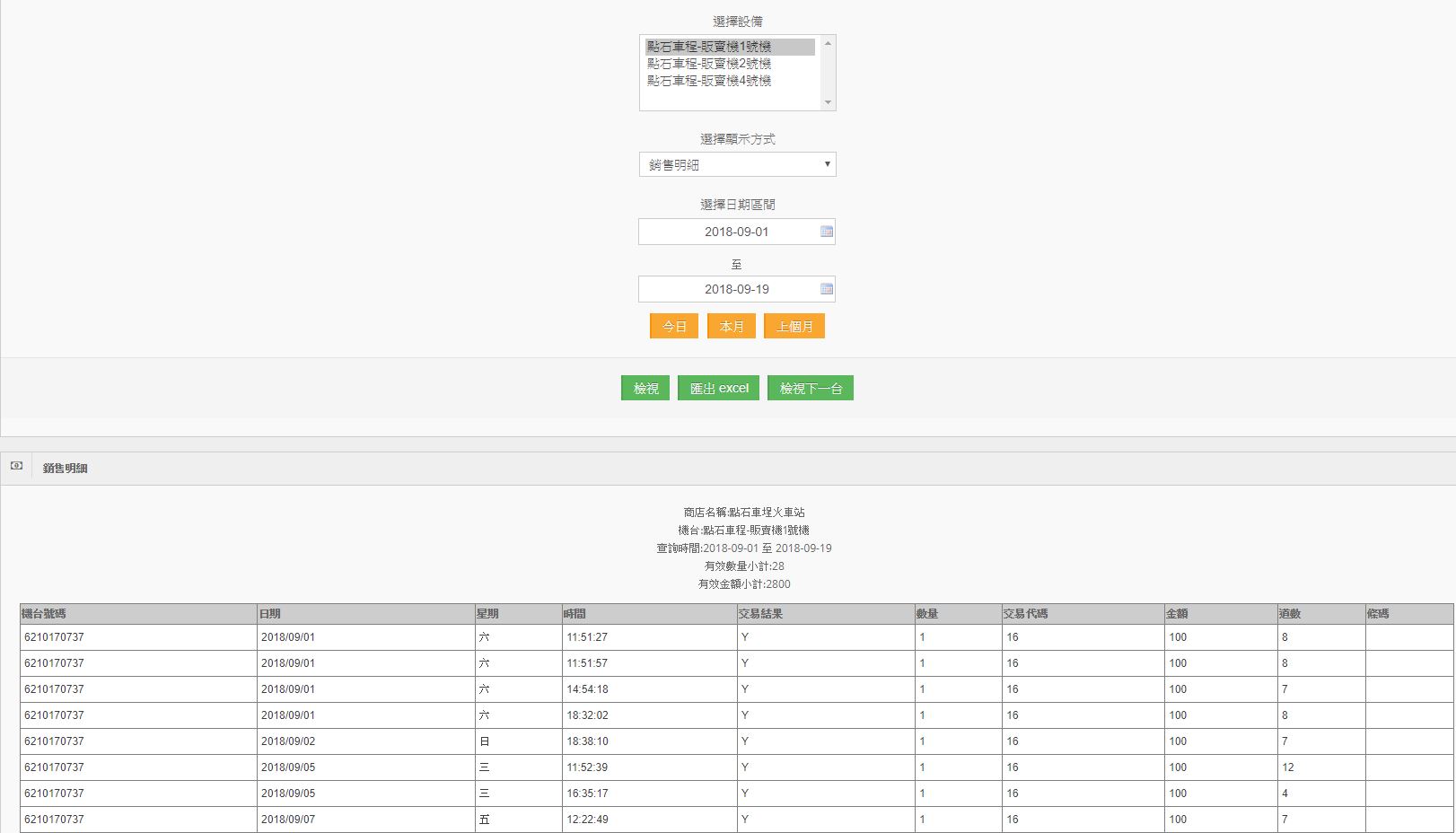Expand the 銷售明細 display mode dropdown
The height and width of the screenshot is (833, 1456).
pyautogui.click(x=737, y=164)
